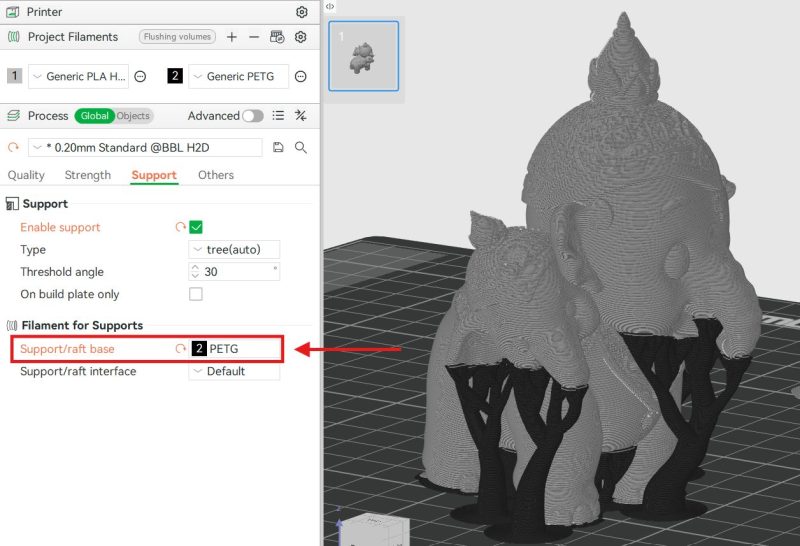Switch to the Strength tab
Screen dimensions: 800x546
tap(88, 175)
